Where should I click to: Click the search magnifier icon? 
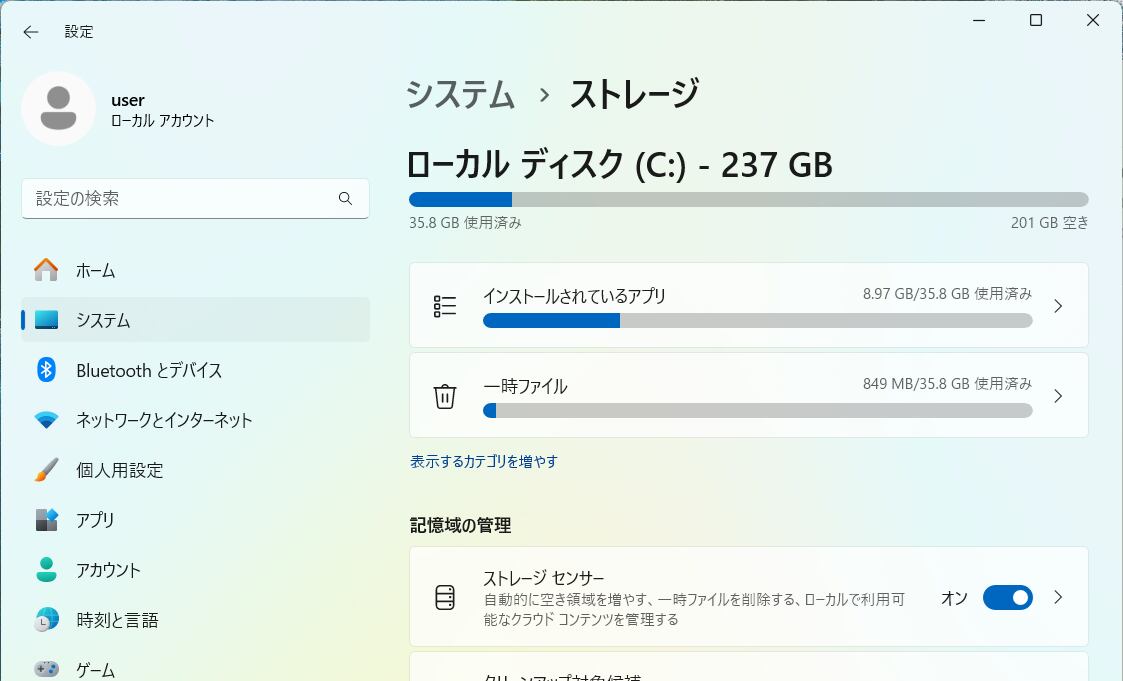pos(345,199)
